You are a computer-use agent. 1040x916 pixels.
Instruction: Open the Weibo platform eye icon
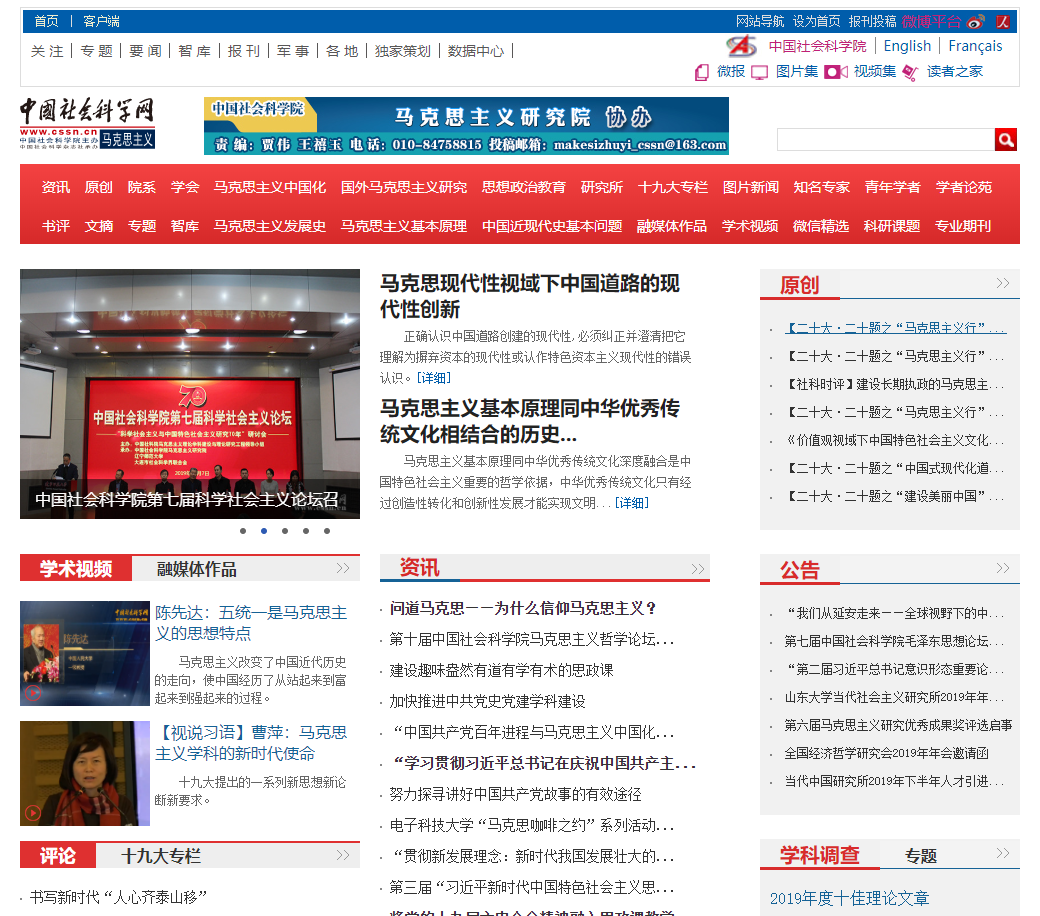976,22
